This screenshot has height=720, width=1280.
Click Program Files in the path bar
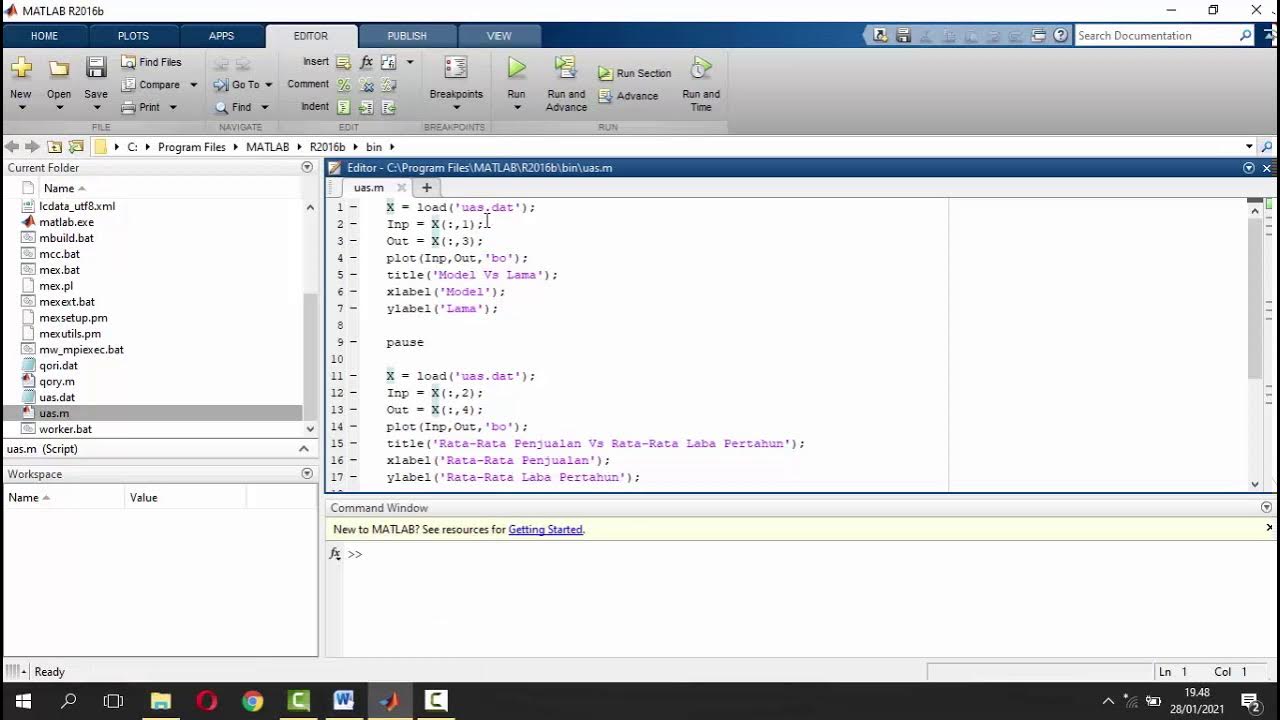click(192, 147)
